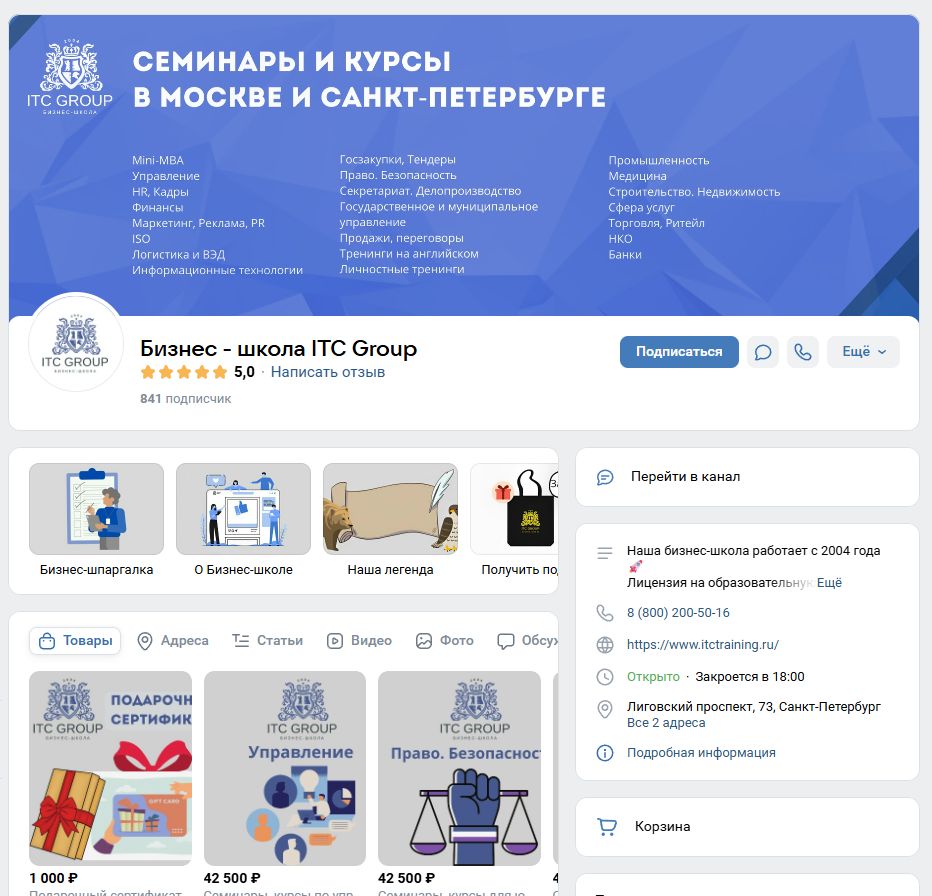
Task: Expand the Ещё dropdown menu
Action: [x=863, y=352]
